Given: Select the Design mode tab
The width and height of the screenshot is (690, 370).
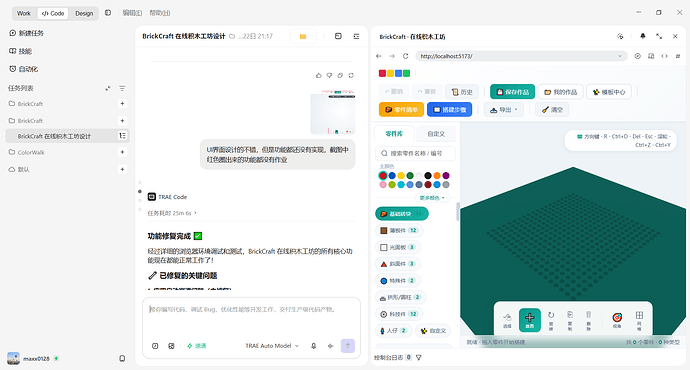Looking at the screenshot, I should point(84,13).
